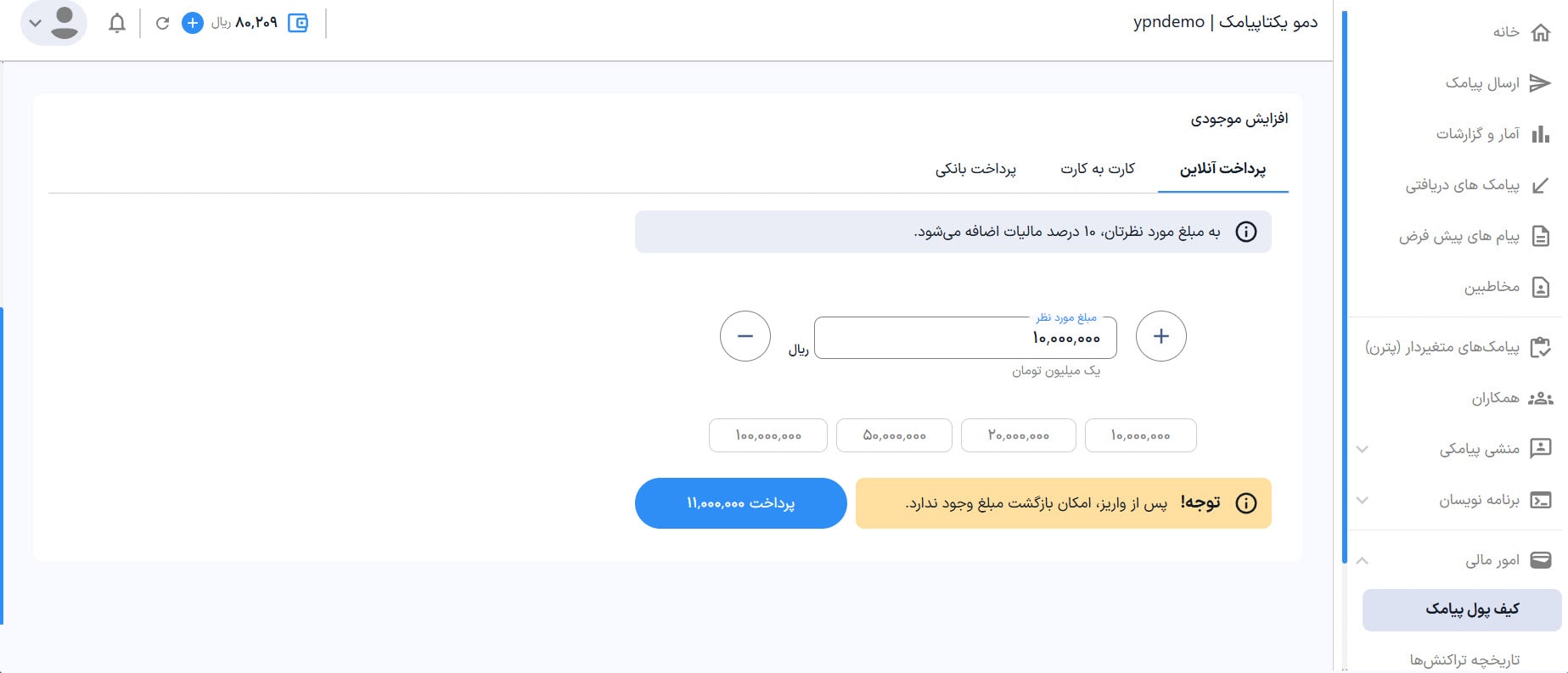Go to مخاطبین contacts page

tap(1507, 287)
